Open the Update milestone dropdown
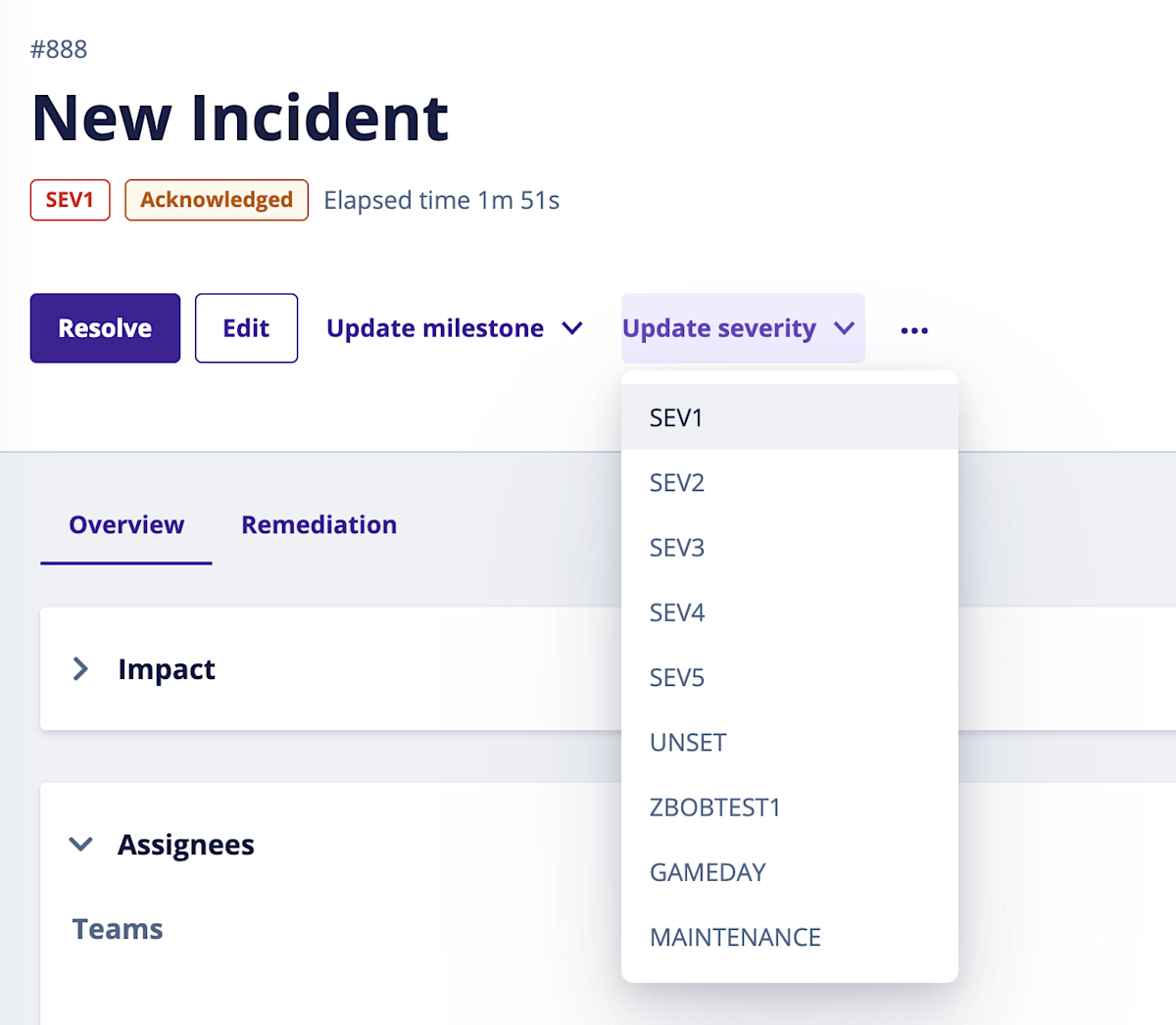This screenshot has height=1025, width=1176. [455, 328]
